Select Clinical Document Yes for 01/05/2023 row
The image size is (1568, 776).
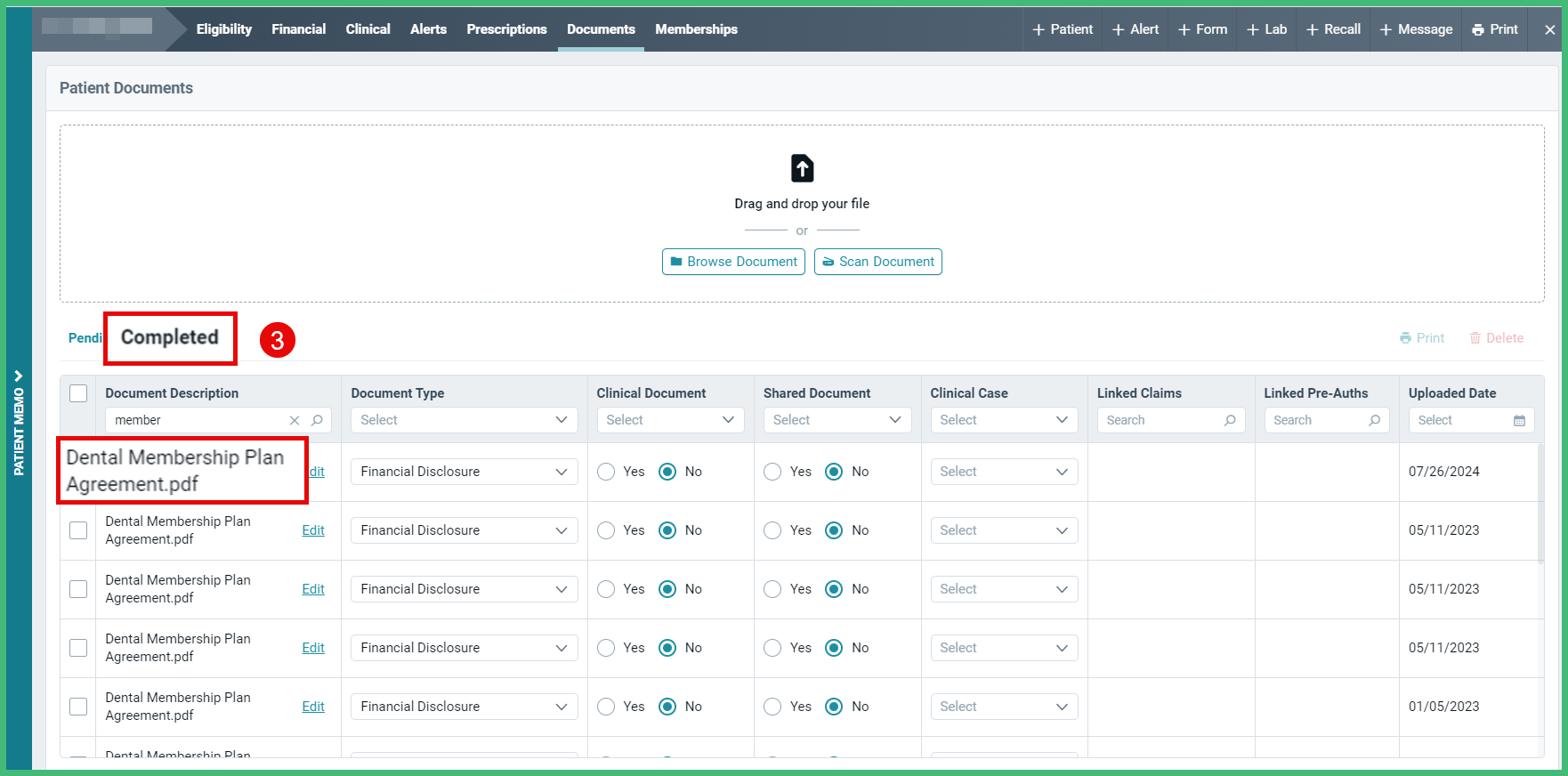pyautogui.click(x=606, y=707)
